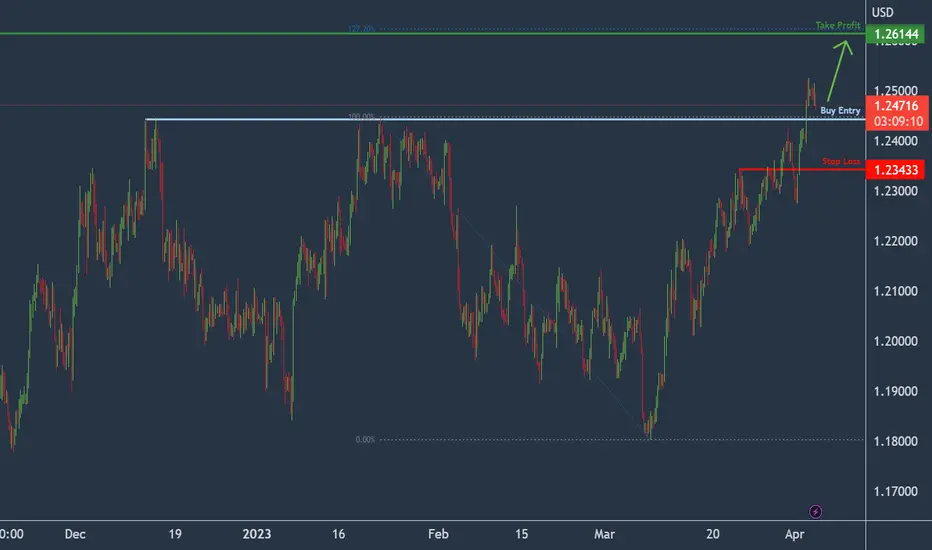Screen dimensions: 932x550
Task: Click 1.24000 on the price axis
Action: 895,141
